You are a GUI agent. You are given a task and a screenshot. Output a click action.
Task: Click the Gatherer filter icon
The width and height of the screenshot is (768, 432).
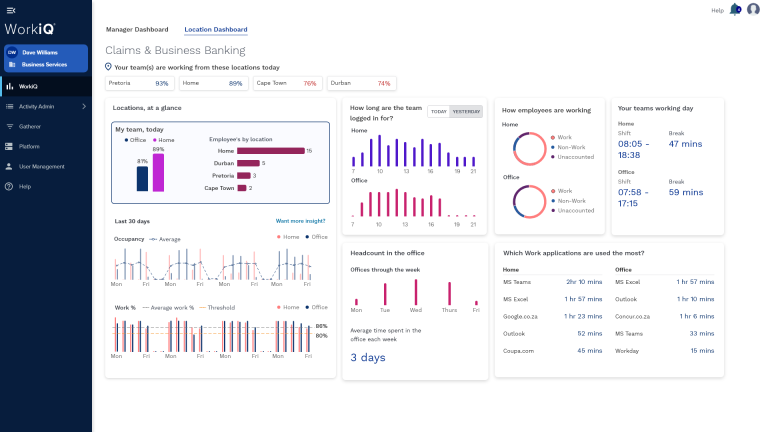[x=9, y=126]
